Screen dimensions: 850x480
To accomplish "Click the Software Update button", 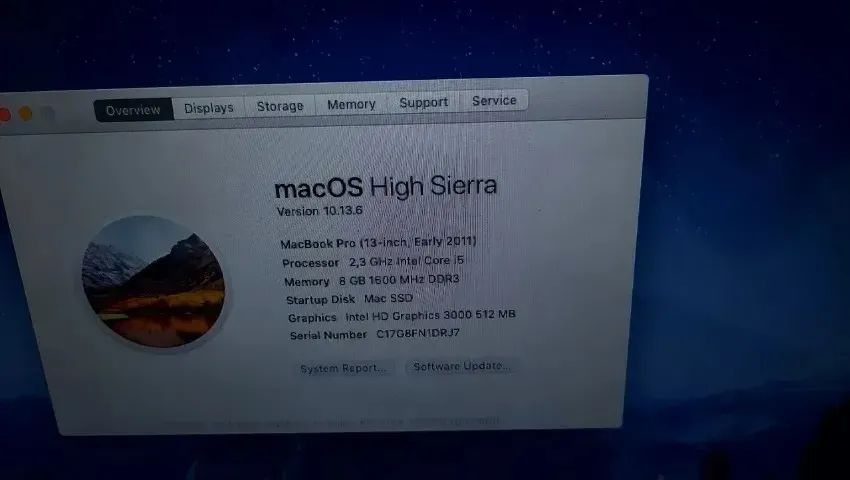I will click(462, 366).
